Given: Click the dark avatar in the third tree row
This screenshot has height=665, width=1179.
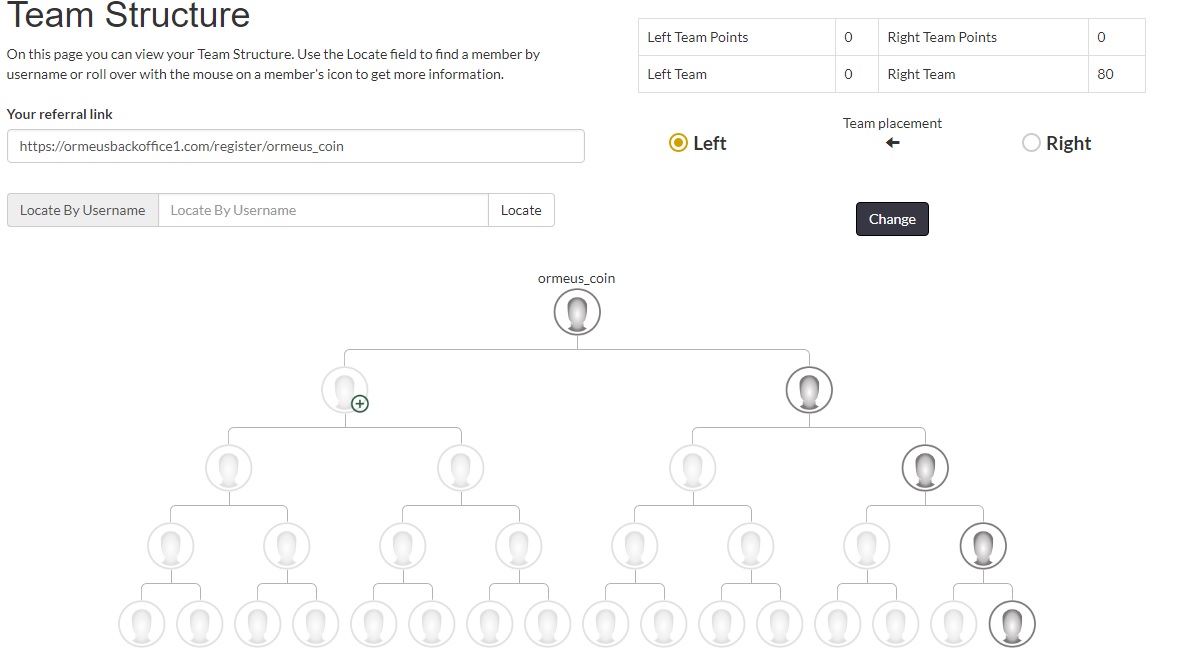Looking at the screenshot, I should pyautogui.click(x=925, y=467).
